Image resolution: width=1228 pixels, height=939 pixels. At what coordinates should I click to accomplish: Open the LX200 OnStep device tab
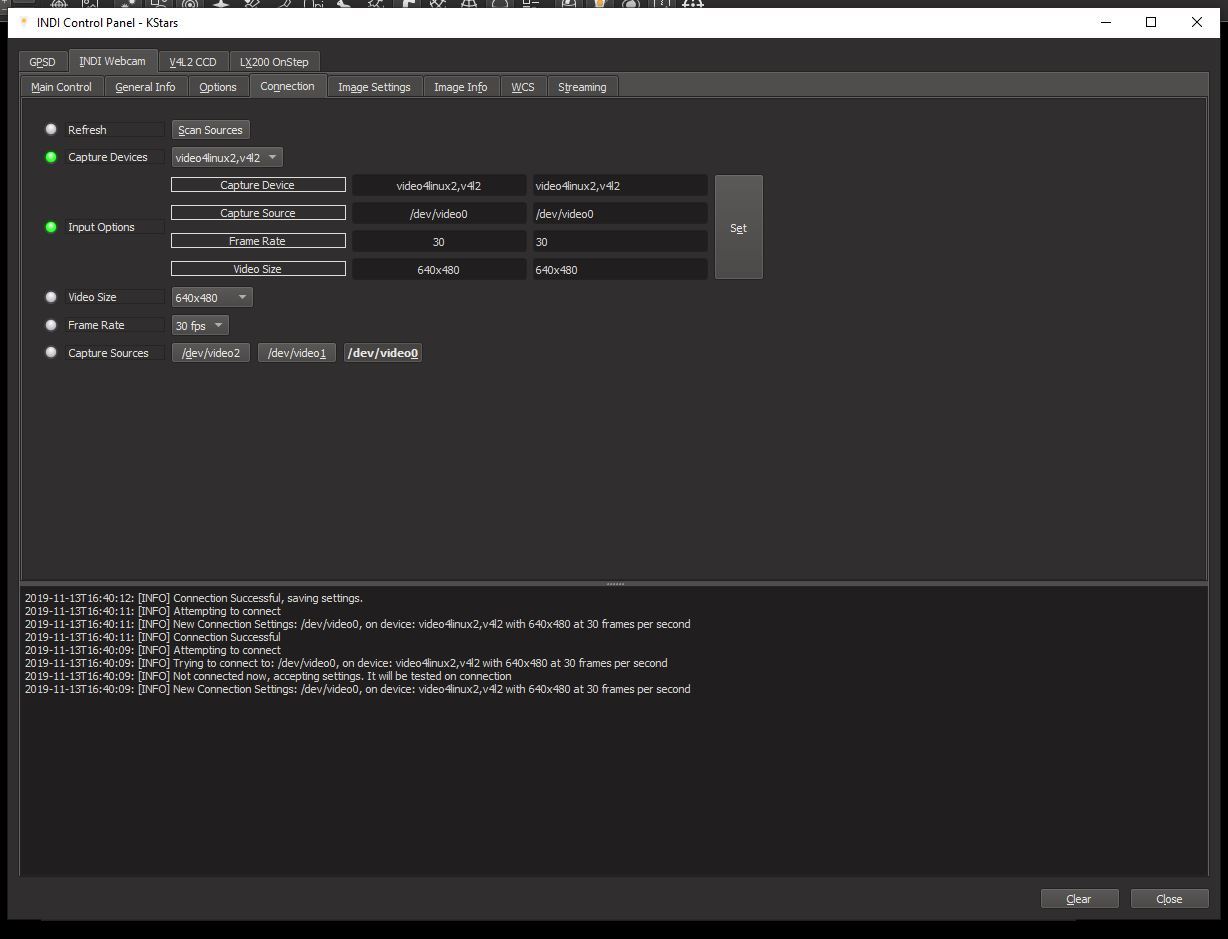click(x=274, y=62)
